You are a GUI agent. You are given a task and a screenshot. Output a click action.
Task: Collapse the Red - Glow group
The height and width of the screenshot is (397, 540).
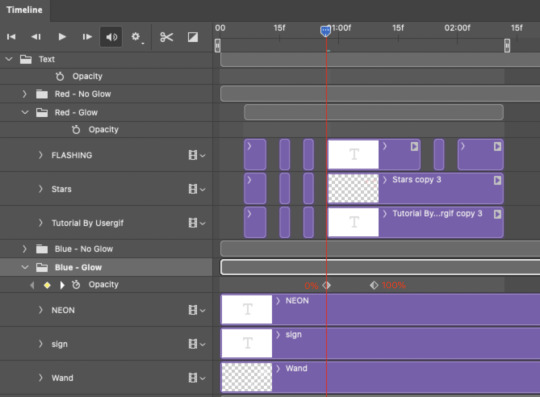click(25, 112)
